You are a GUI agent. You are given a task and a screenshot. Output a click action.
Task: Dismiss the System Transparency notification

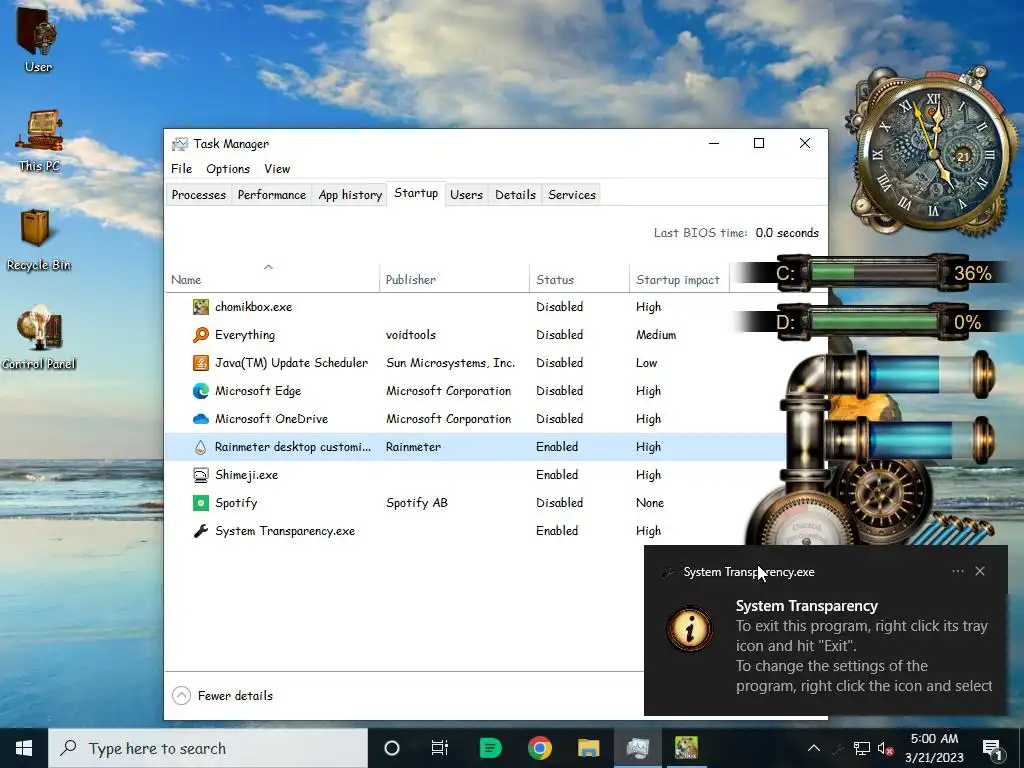click(x=980, y=571)
